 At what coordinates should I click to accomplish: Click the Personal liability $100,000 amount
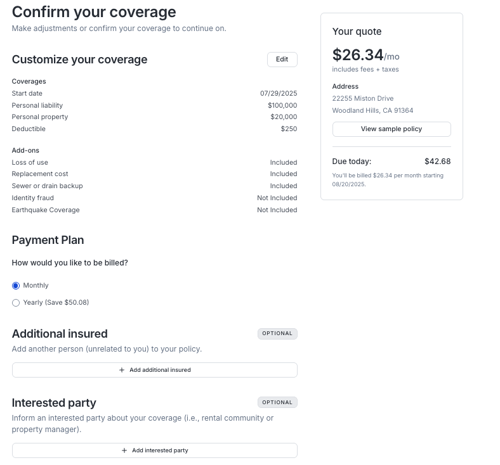(282, 105)
